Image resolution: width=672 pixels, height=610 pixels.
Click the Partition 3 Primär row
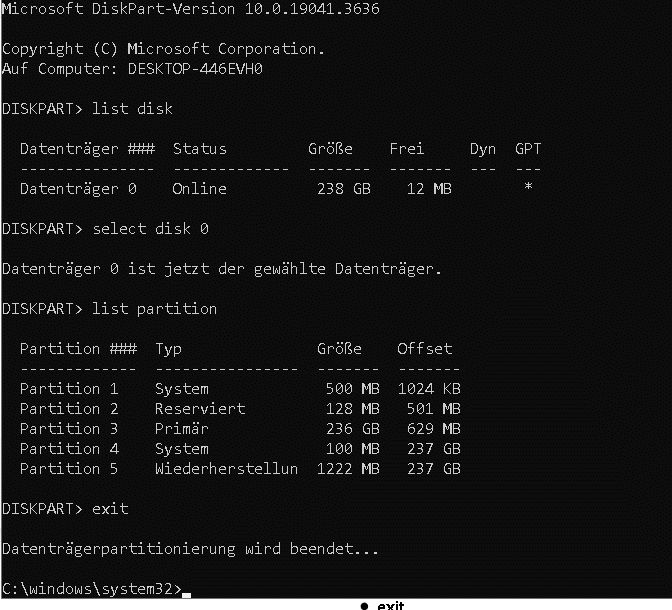tap(240, 429)
